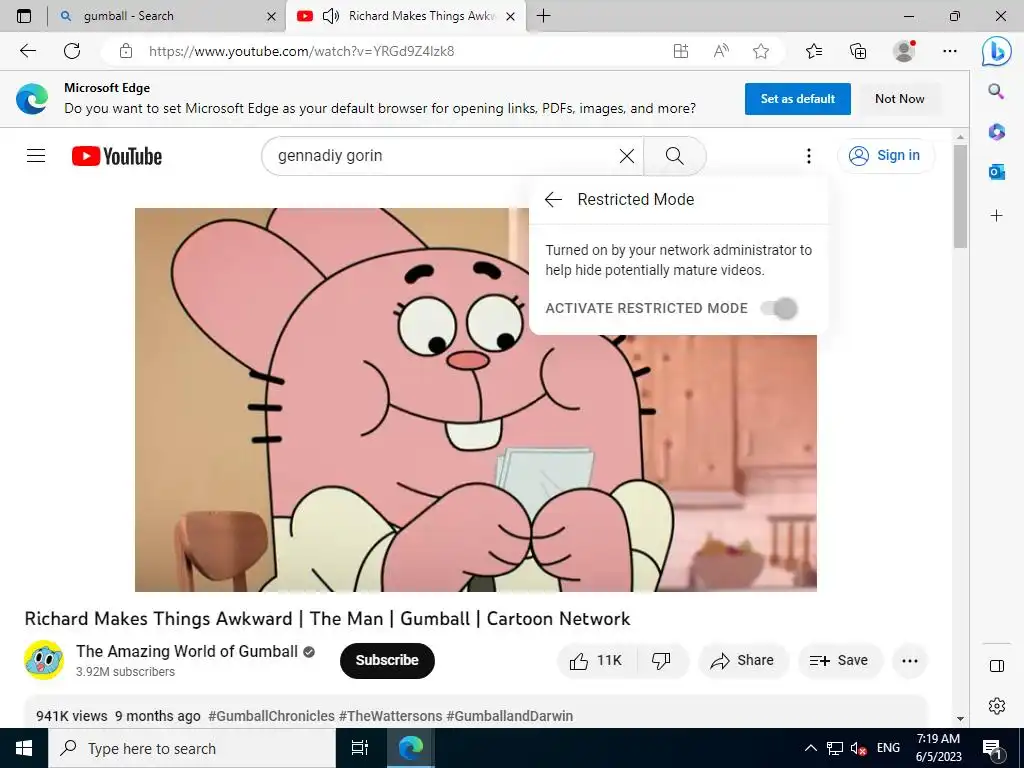Viewport: 1024px width, 768px height.
Task: Add a new app to the Edge sidebar
Action: [996, 216]
